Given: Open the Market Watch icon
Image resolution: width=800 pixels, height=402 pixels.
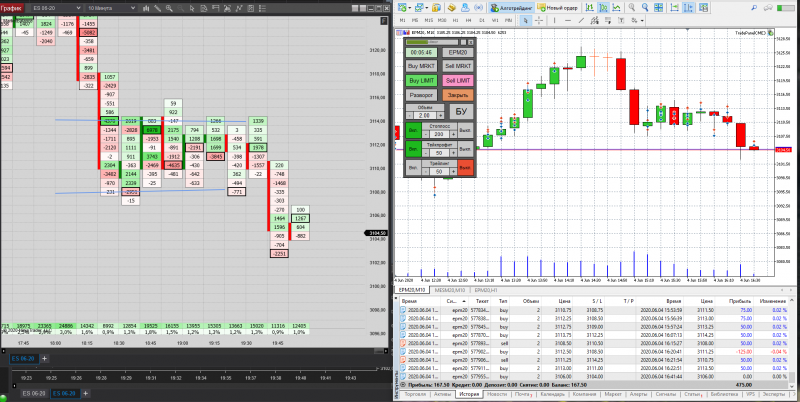Looking at the screenshot, I should coord(436,8).
